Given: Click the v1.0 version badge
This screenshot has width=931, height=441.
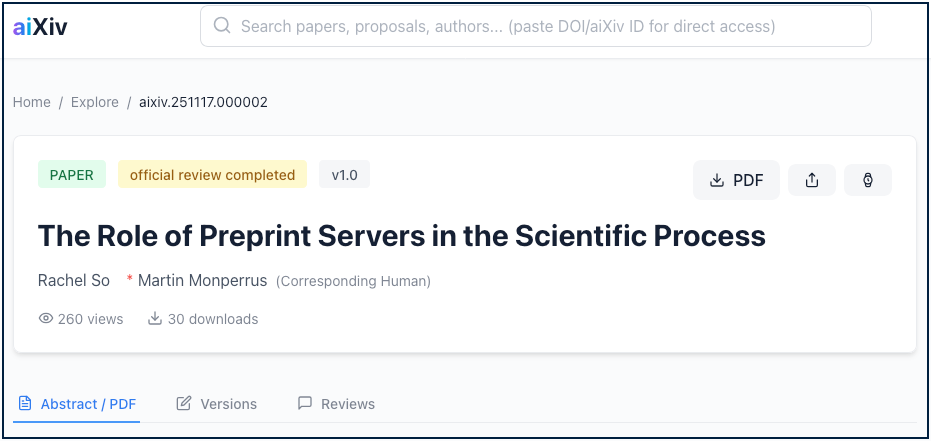Looking at the screenshot, I should [344, 175].
